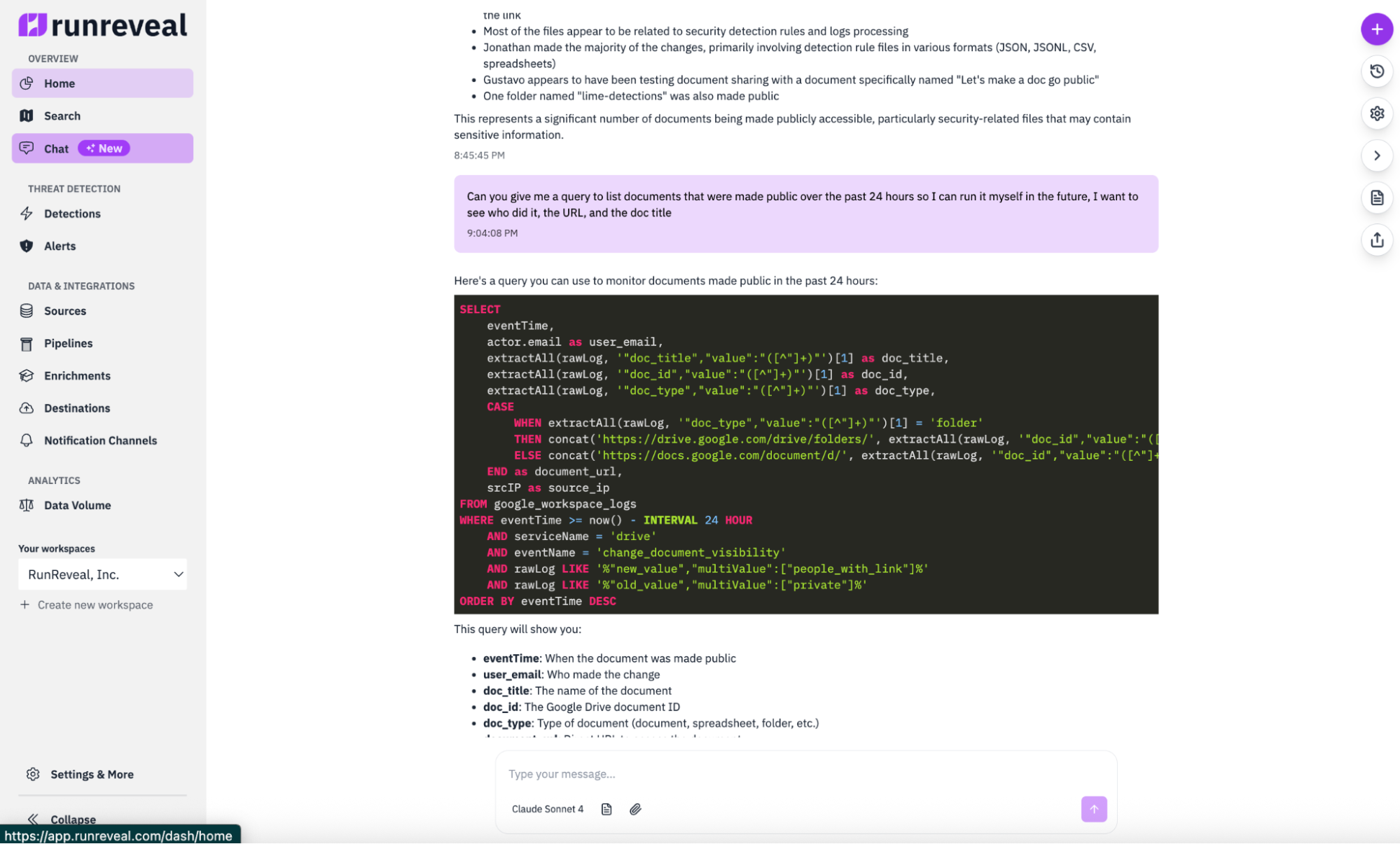Click the Sources database icon
Screen dimensions: 1400x844
pyautogui.click(x=27, y=311)
